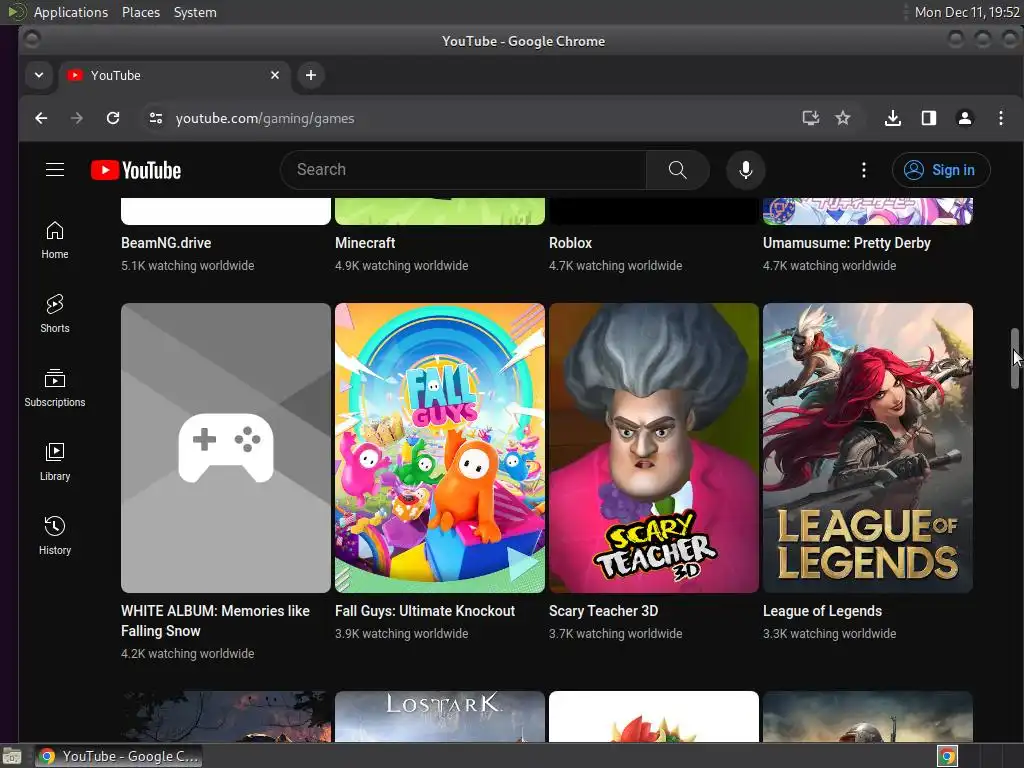Open Shorts from sidebar

pyautogui.click(x=55, y=314)
